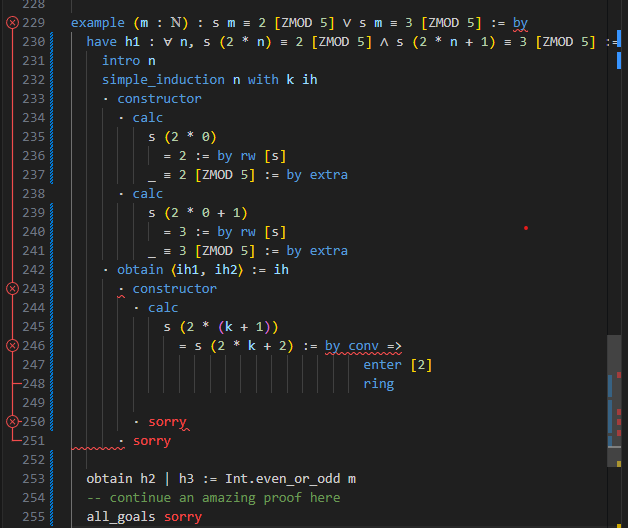Click the error icon beside line 250
628x528 pixels.
coord(12,421)
